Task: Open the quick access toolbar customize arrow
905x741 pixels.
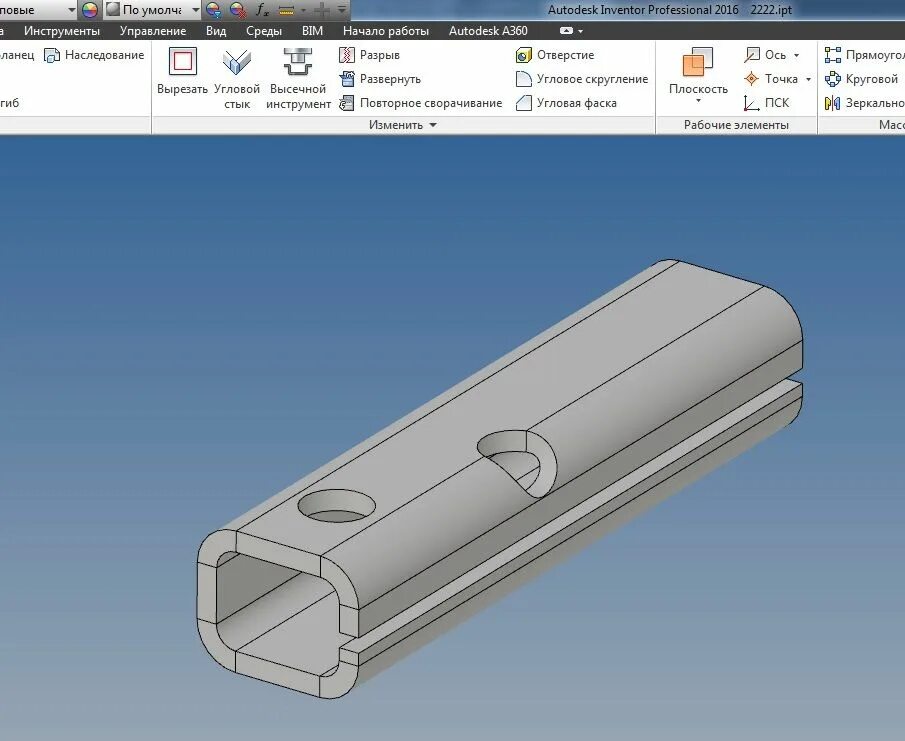Action: [x=342, y=9]
